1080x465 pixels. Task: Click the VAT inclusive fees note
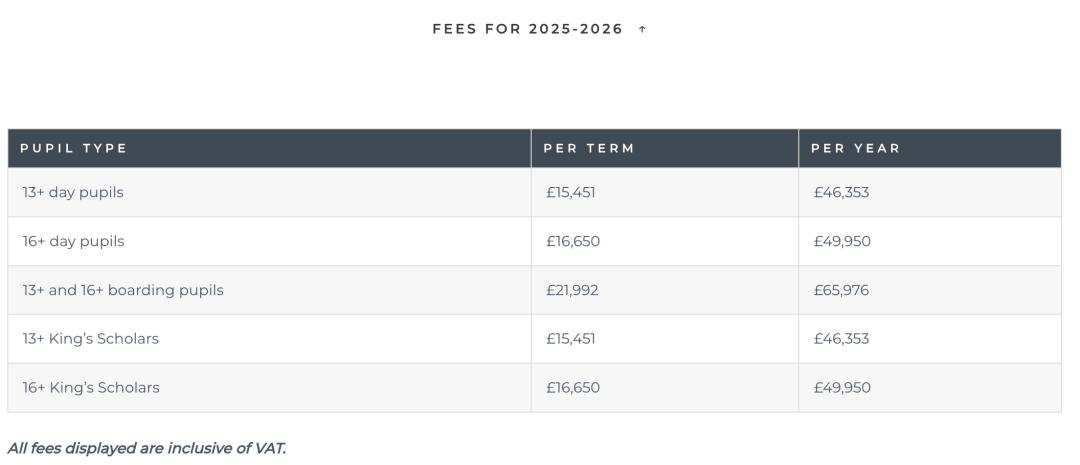tap(147, 448)
